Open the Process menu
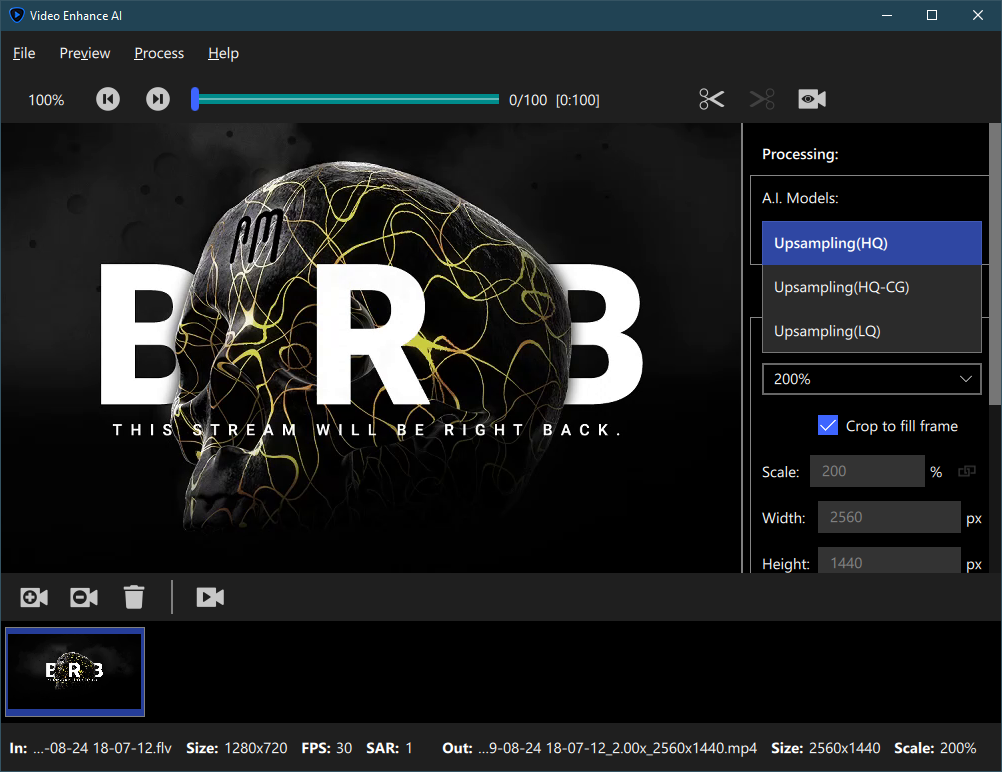Viewport: 1002px width, 772px height. point(159,53)
